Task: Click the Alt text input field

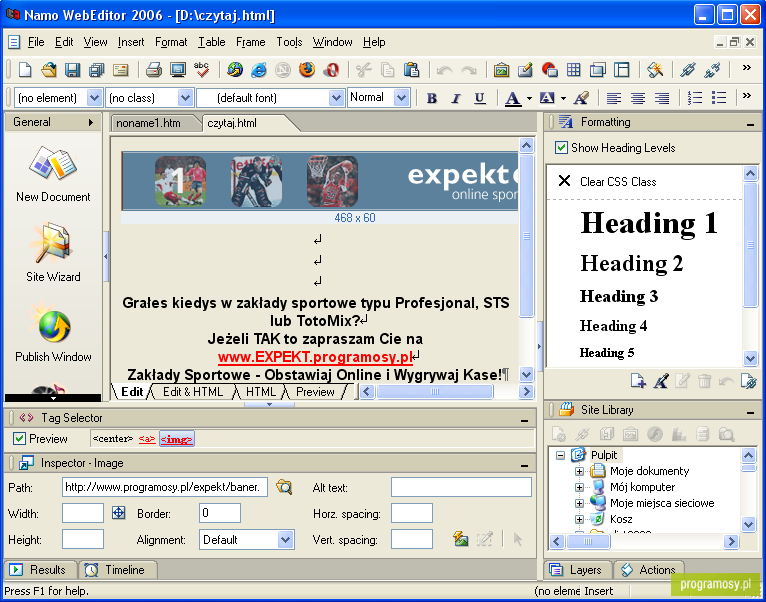Action: [x=461, y=487]
